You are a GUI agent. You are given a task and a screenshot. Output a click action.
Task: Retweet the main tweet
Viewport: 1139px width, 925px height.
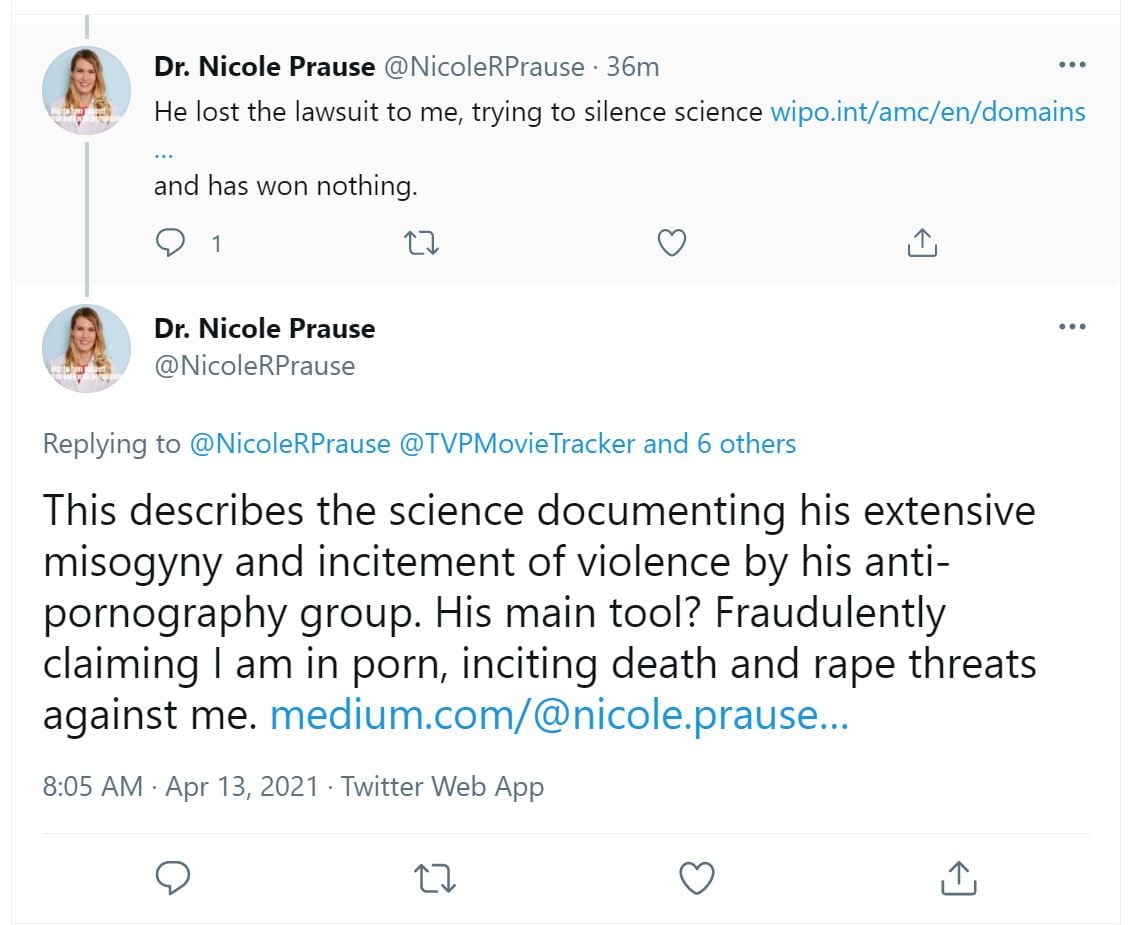click(435, 878)
